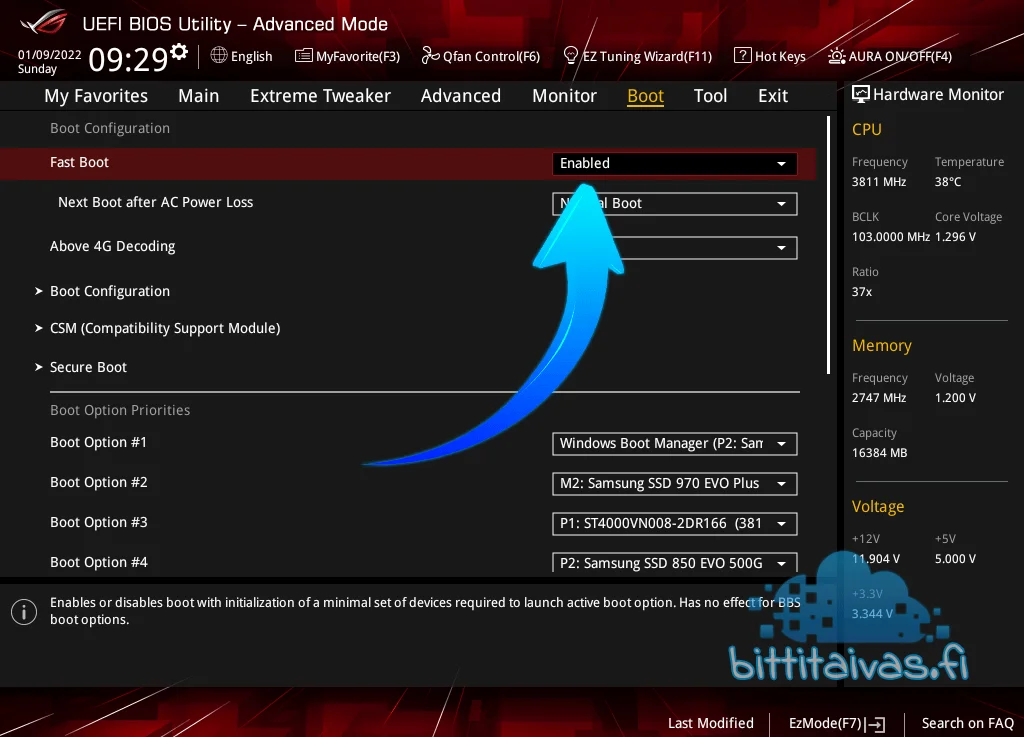The width and height of the screenshot is (1024, 737).
Task: Click the settings list scrollbar
Action: (828, 245)
